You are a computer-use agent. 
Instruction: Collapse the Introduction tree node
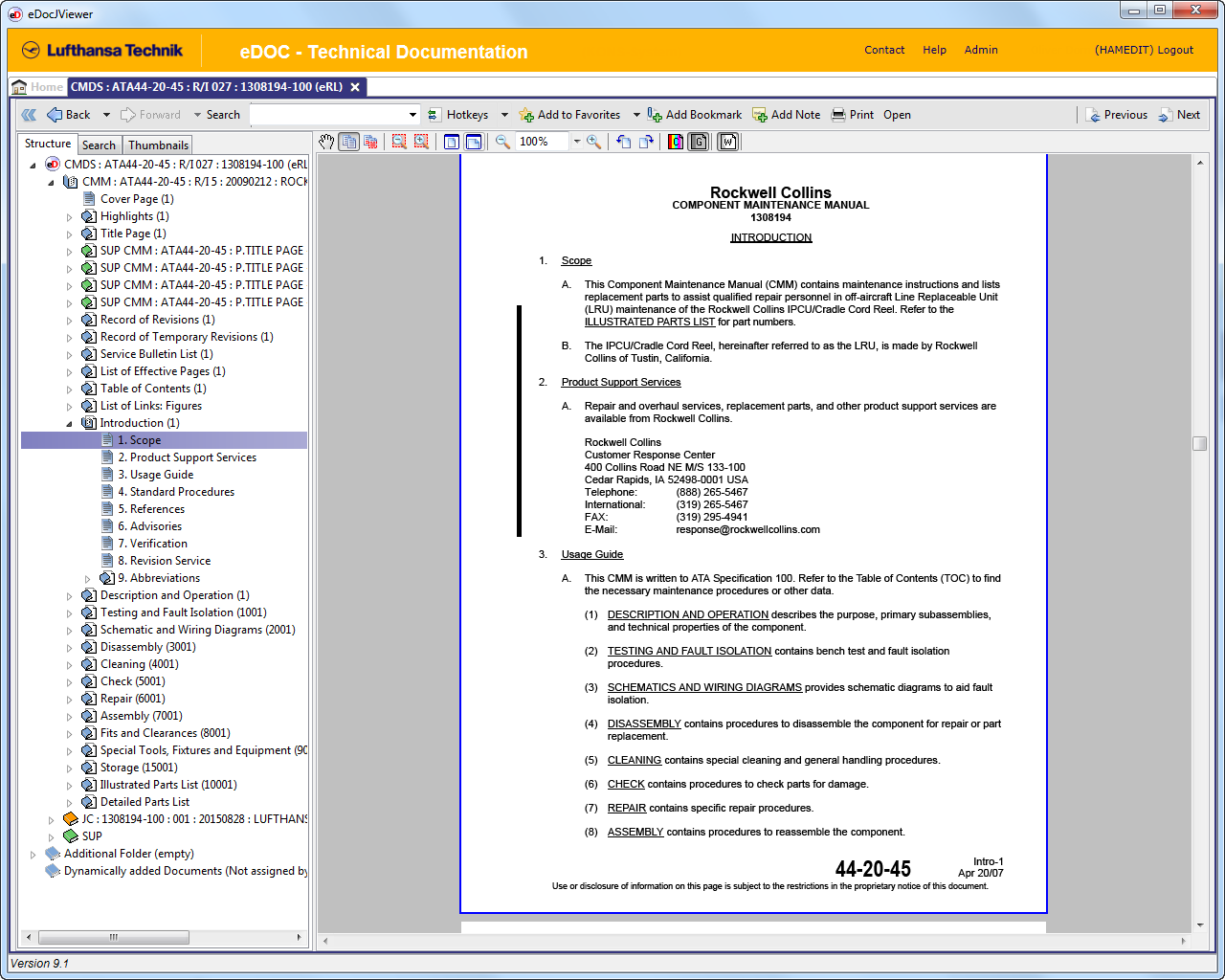click(70, 423)
